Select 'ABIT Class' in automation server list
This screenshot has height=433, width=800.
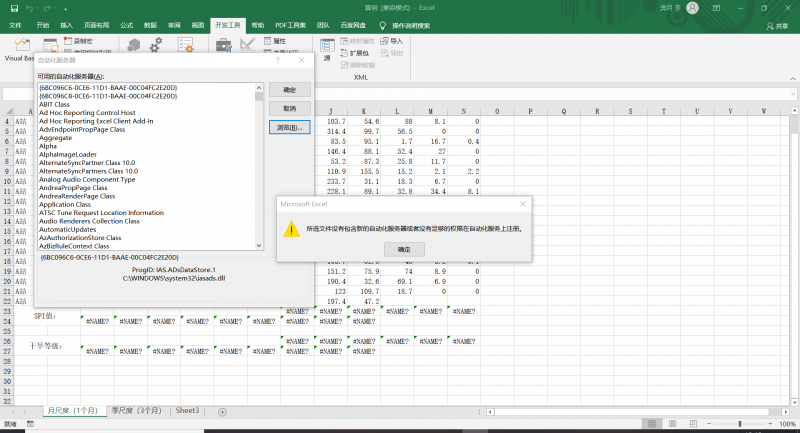[54, 104]
